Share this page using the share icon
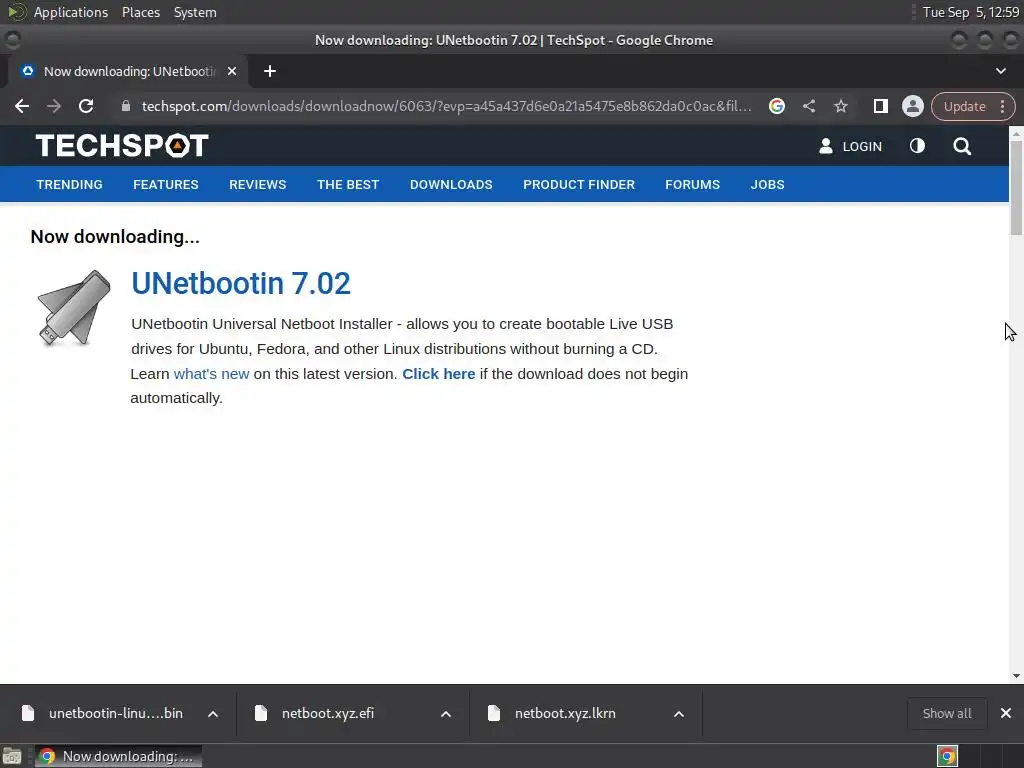 tap(808, 106)
